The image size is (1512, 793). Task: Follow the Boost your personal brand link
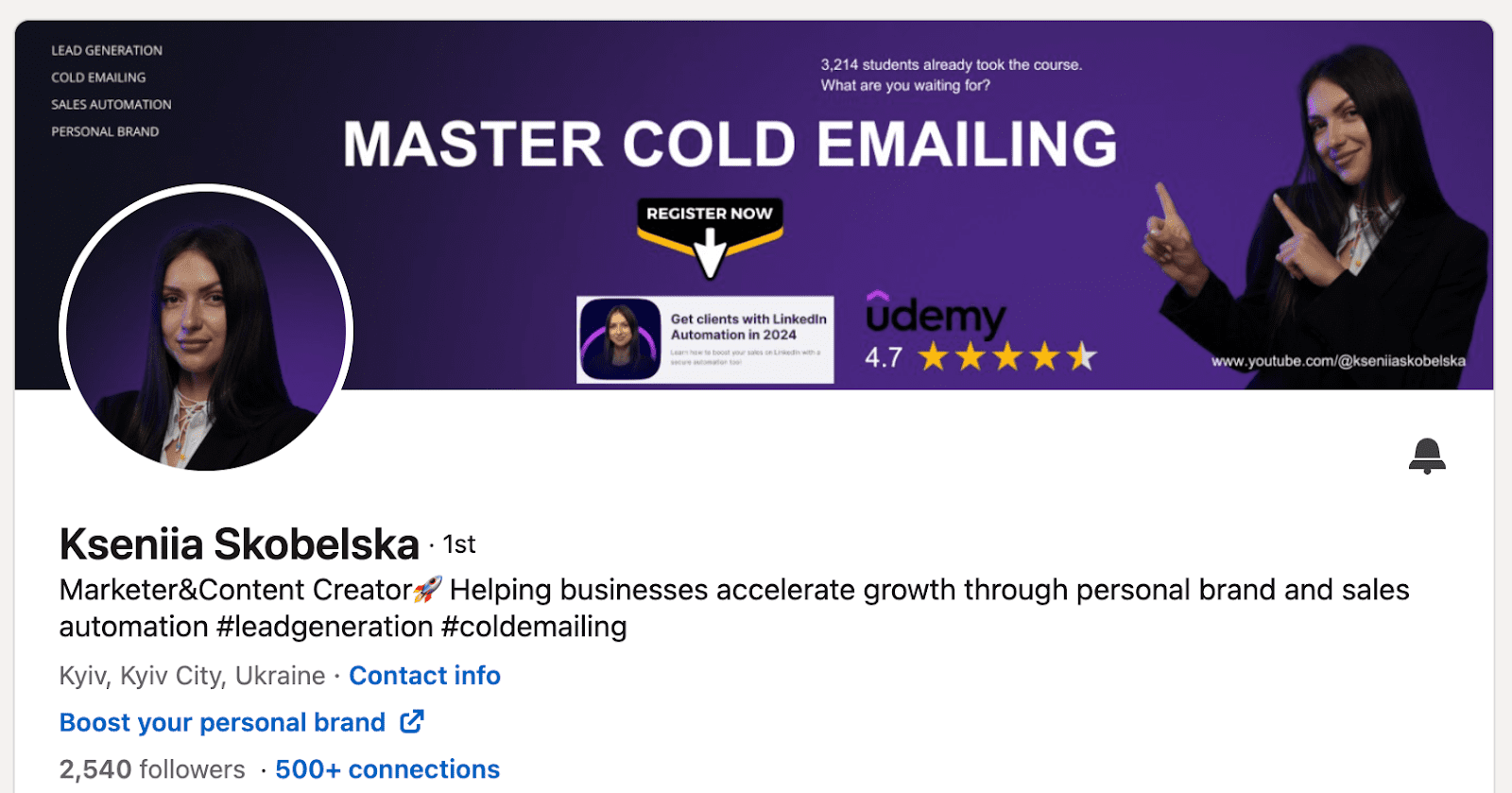point(222,723)
